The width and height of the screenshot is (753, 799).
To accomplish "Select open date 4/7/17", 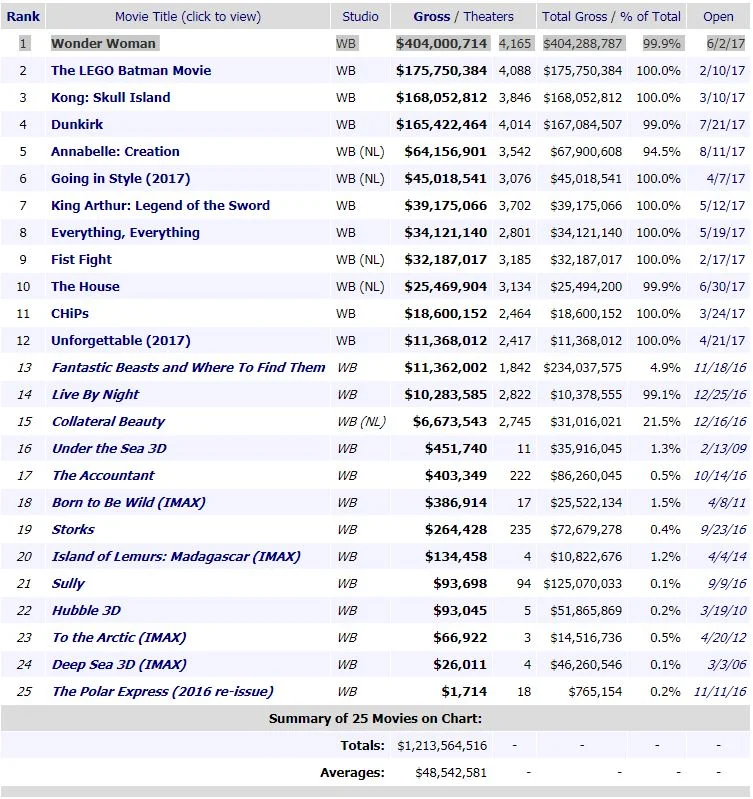I will click(x=725, y=178).
